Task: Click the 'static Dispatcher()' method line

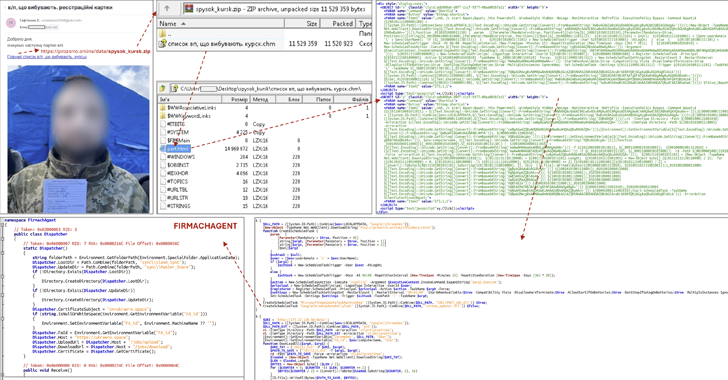Action: coord(46,248)
